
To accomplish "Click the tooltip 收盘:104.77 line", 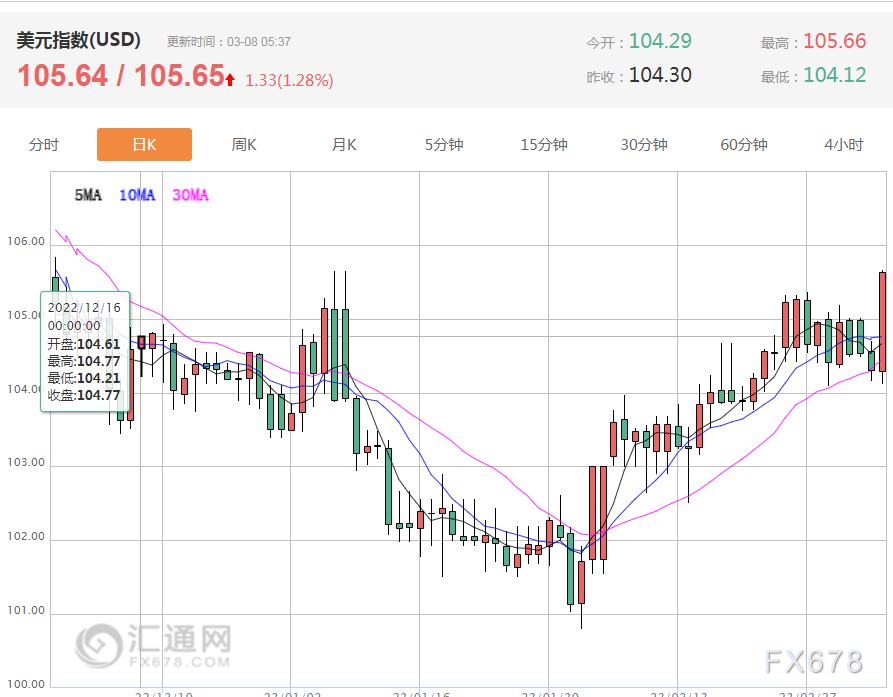I will 84,395.
